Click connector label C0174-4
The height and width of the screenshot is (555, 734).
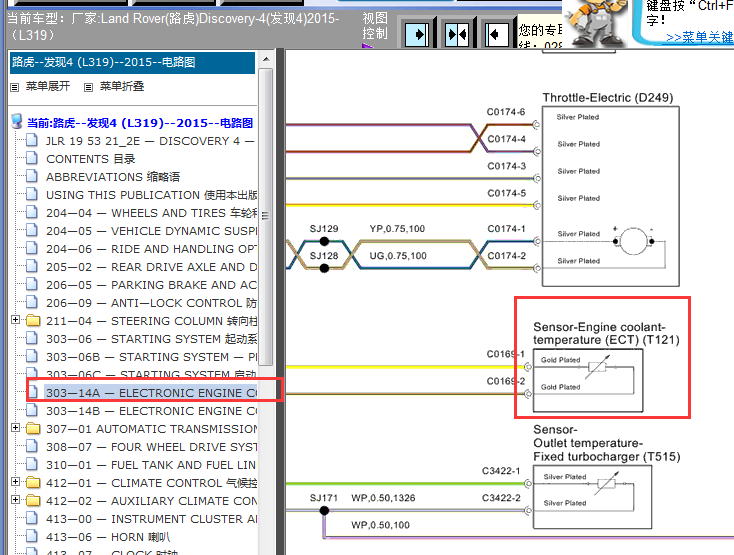pyautogui.click(x=506, y=139)
